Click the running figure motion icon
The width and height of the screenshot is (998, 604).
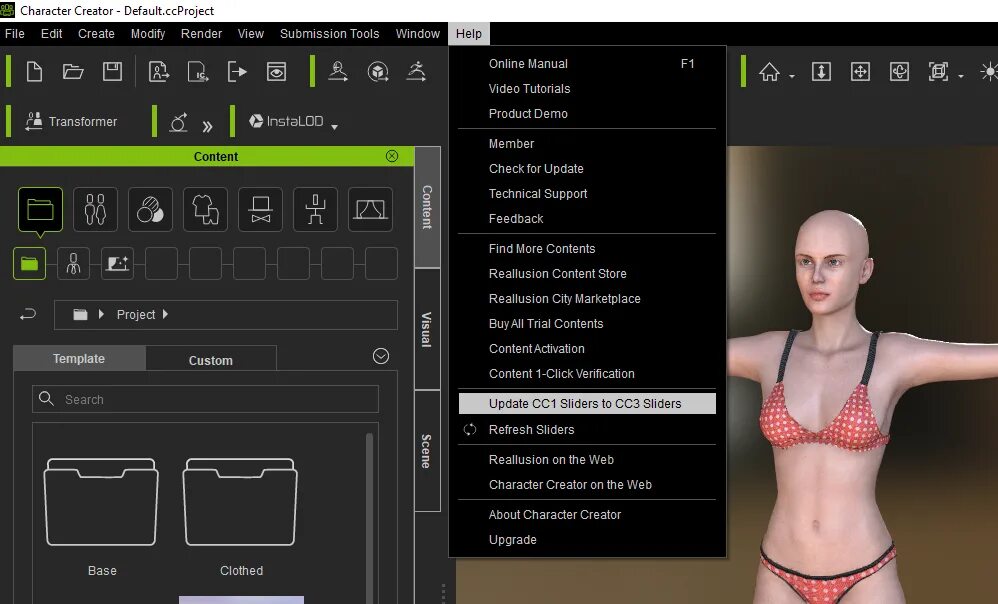pos(416,71)
